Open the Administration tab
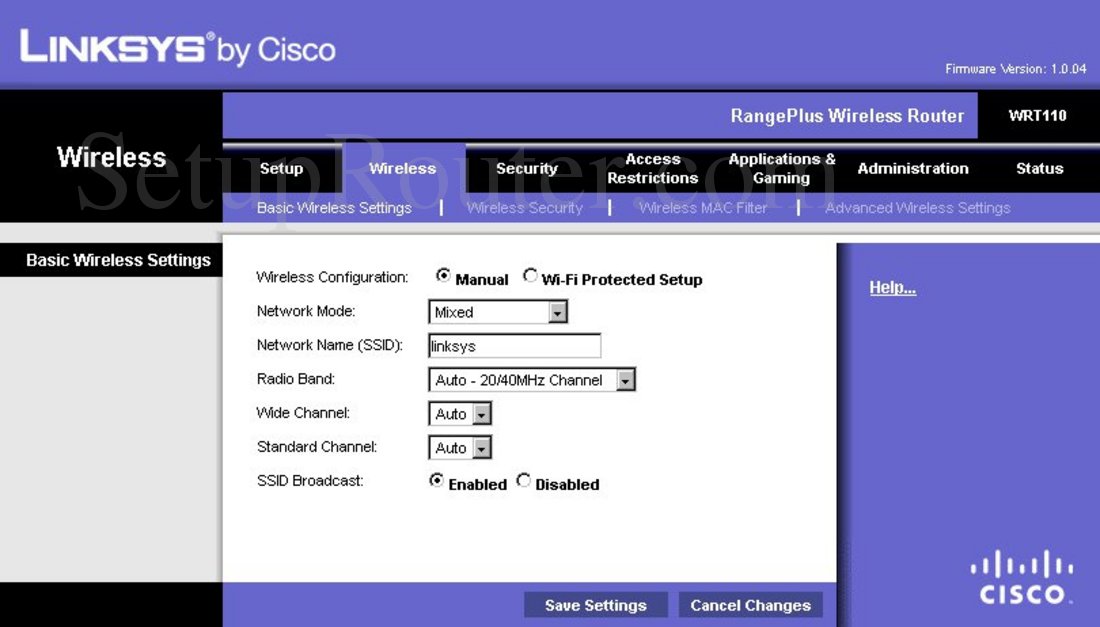This screenshot has height=627, width=1100. [x=912, y=169]
